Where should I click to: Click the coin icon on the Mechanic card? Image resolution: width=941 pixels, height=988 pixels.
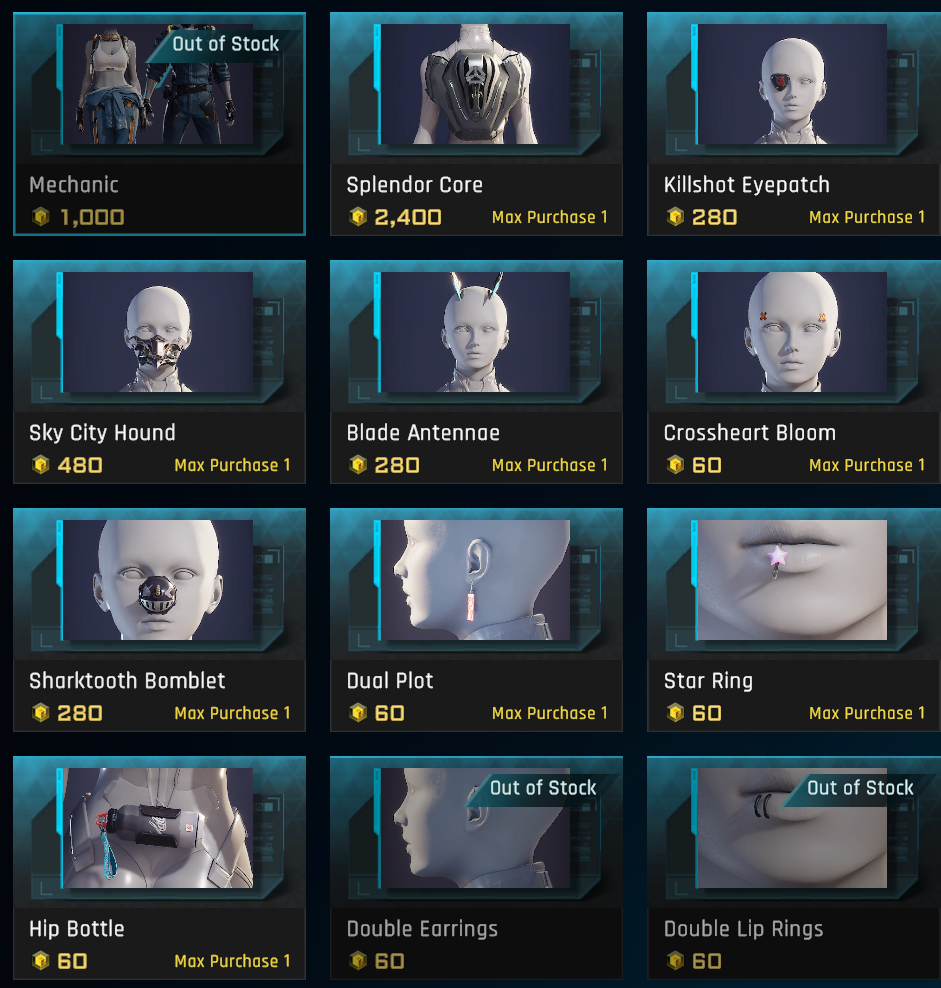[41, 217]
